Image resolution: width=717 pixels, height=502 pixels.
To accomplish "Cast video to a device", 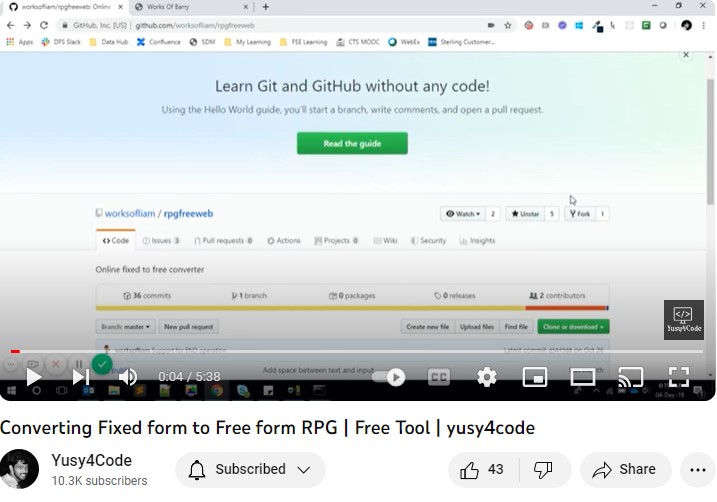I will click(x=631, y=377).
